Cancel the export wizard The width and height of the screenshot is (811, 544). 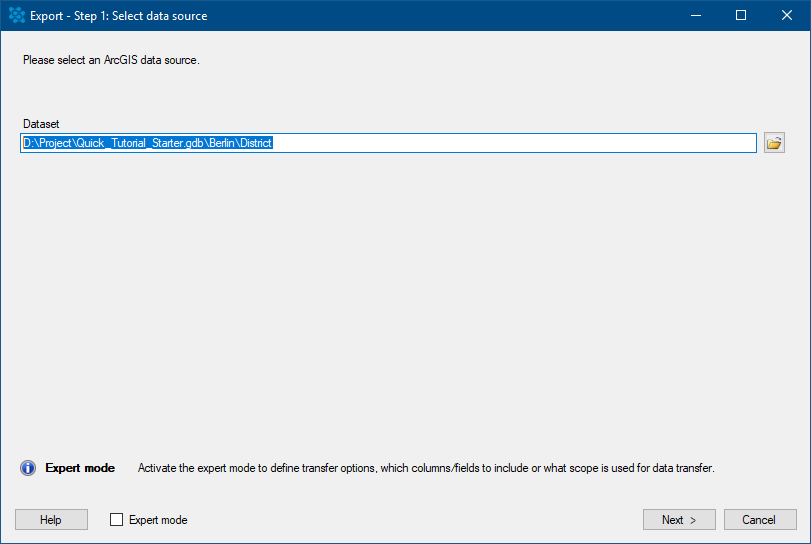tap(760, 520)
